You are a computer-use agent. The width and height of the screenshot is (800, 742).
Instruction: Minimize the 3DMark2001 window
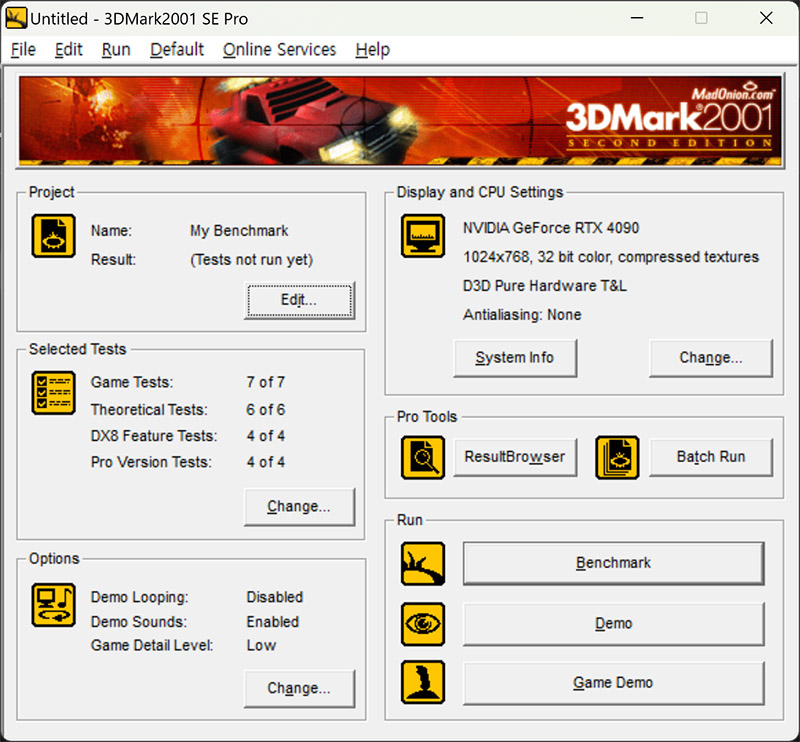click(x=637, y=18)
